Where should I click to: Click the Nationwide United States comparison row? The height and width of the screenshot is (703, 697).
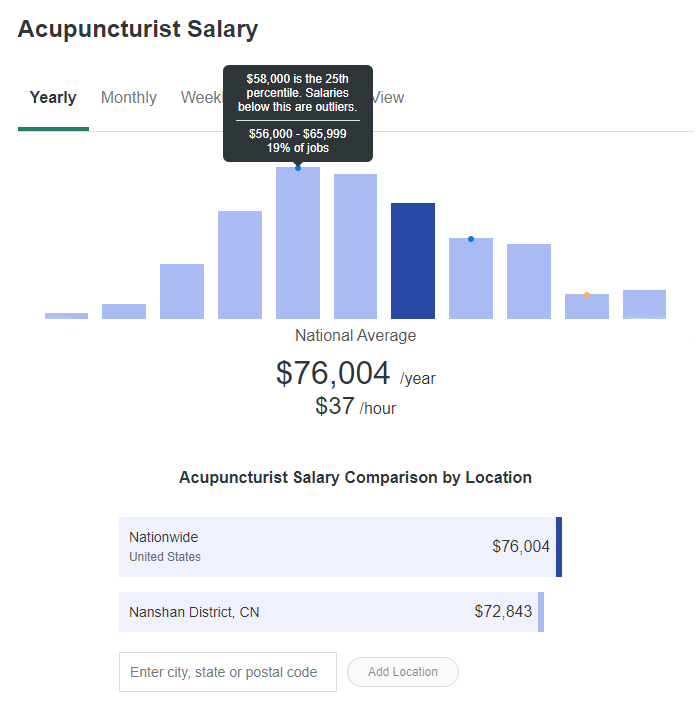click(340, 547)
